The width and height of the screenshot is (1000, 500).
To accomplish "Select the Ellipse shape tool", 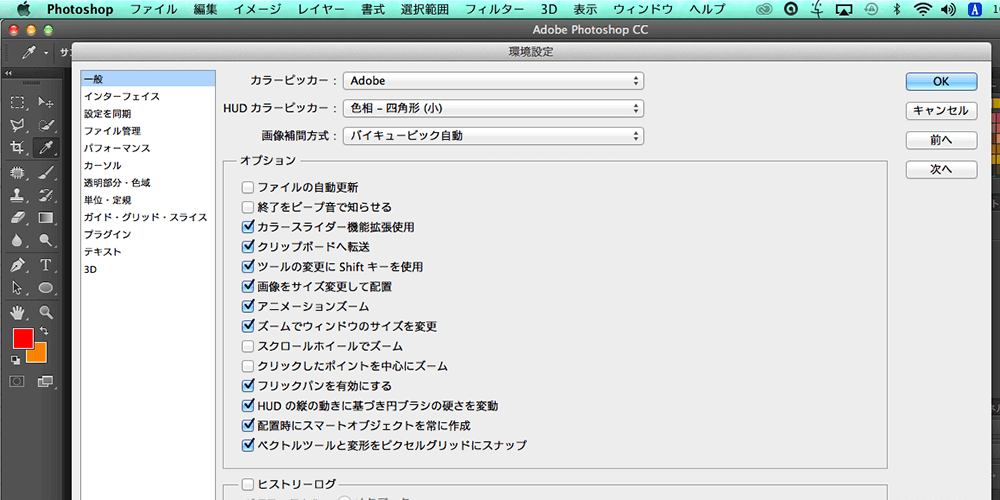I will (x=45, y=288).
